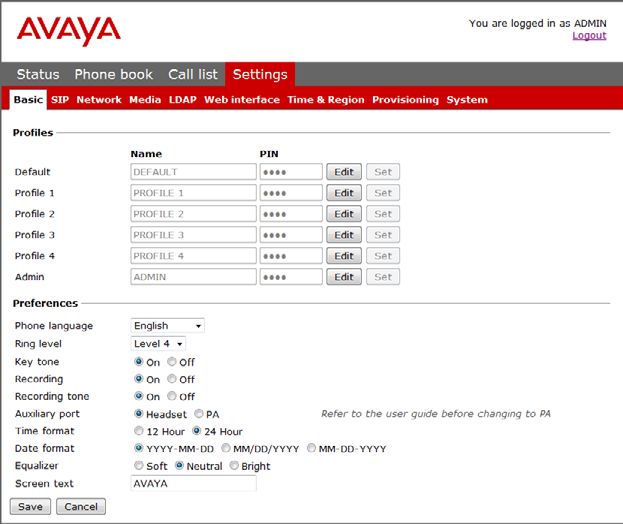The height and width of the screenshot is (524, 623).
Task: Turn Key tone On
Action: pyautogui.click(x=139, y=362)
